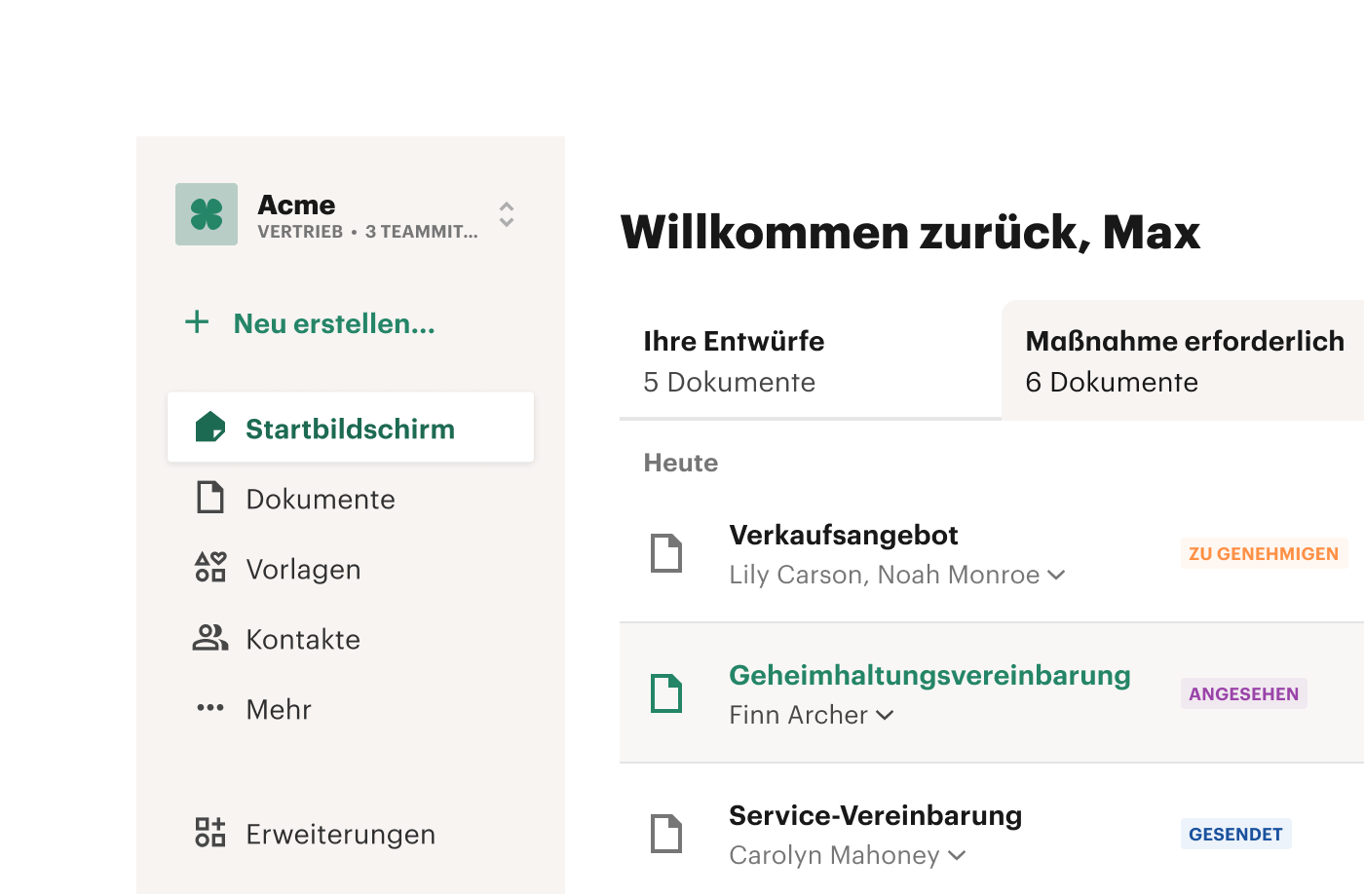
Task: Open the workspace switcher up-down arrows
Action: (x=507, y=214)
